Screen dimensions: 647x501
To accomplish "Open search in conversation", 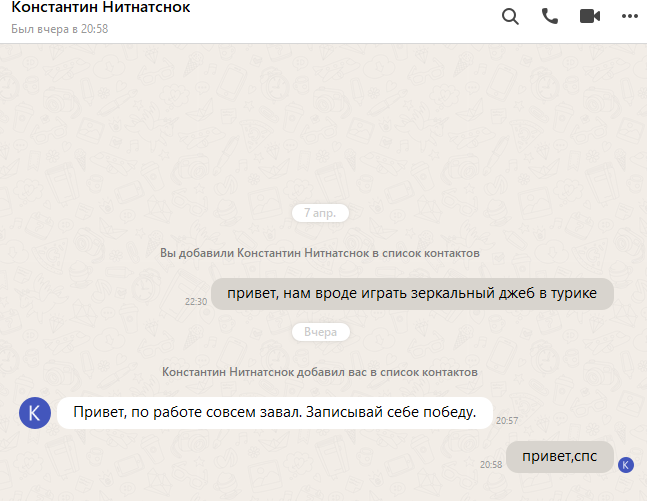I will [x=510, y=17].
